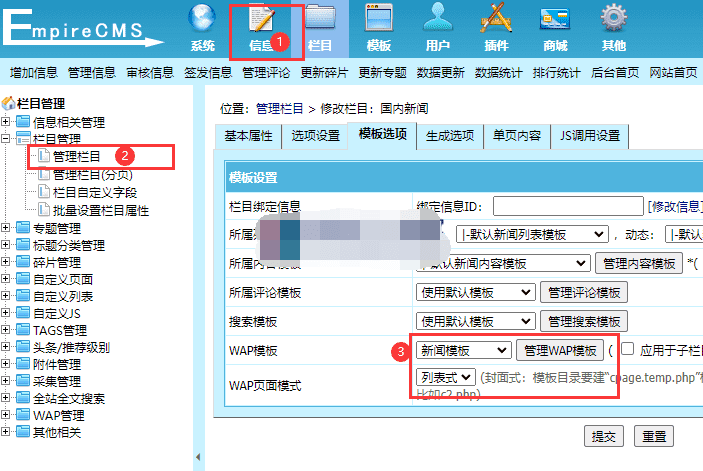Image resolution: width=703 pixels, height=471 pixels.
Task: Click the 栏目管理 house icon
Action: (x=9, y=104)
